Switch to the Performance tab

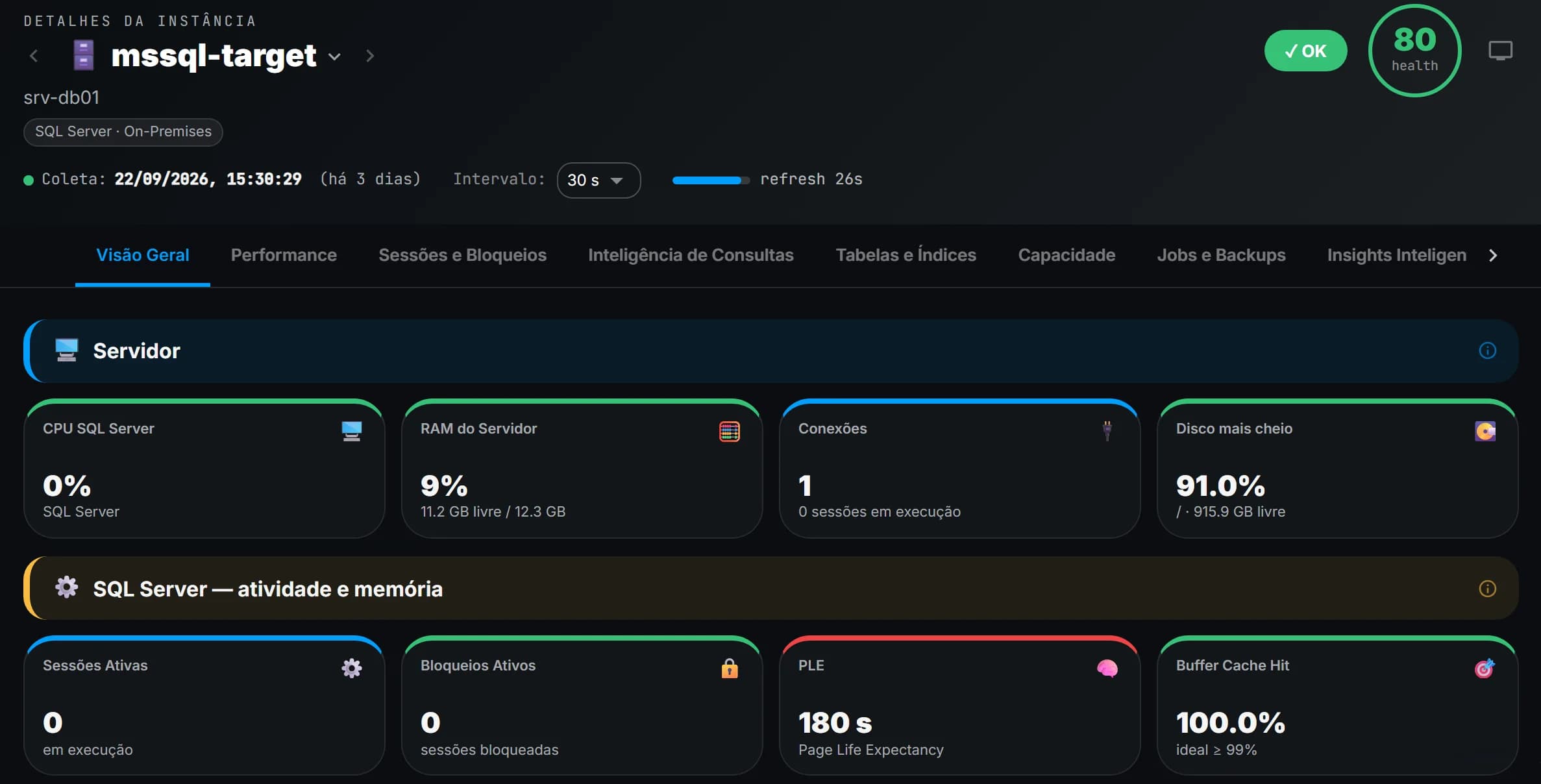pyautogui.click(x=284, y=255)
